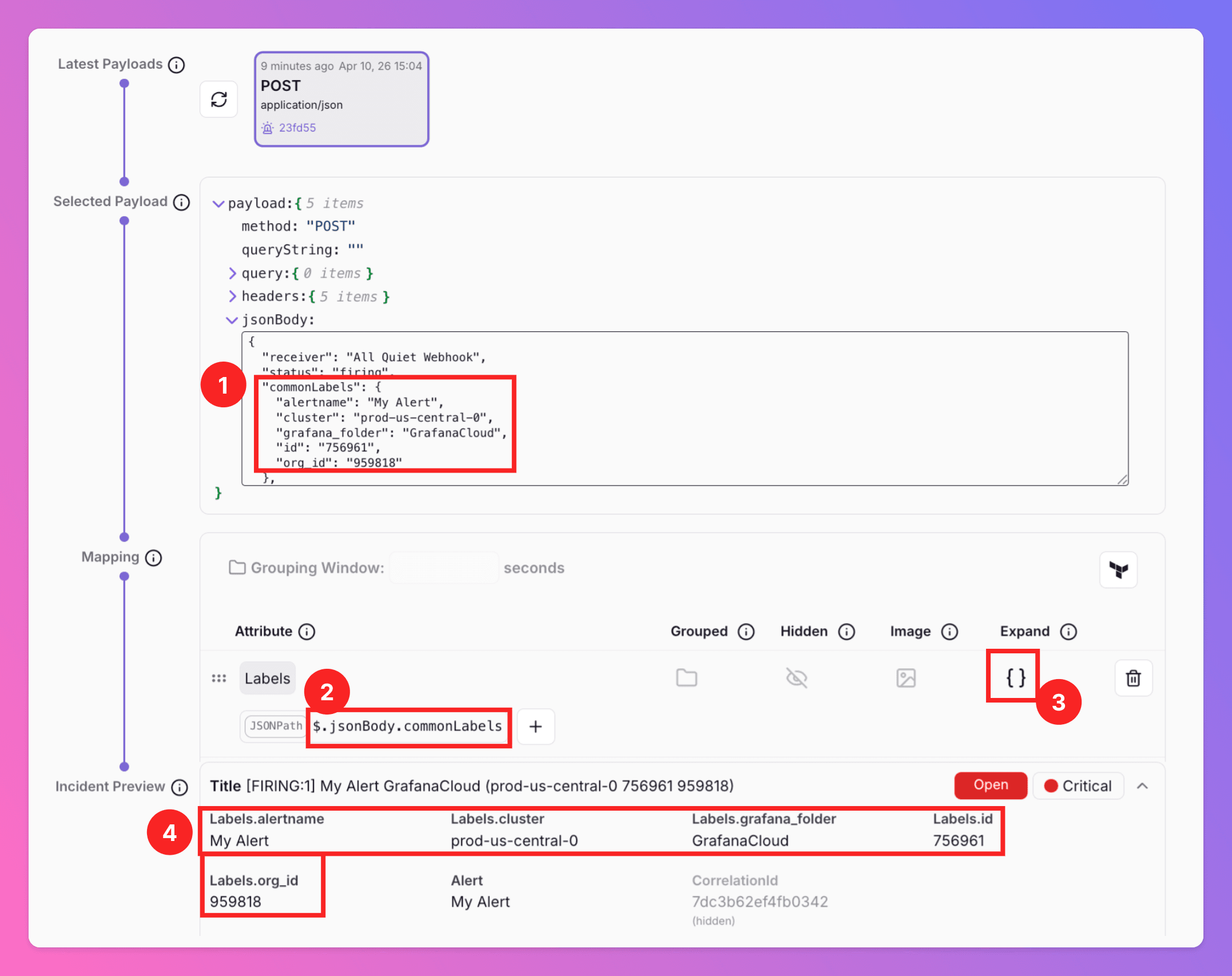Collapse incident preview with chevron up
The width and height of the screenshot is (1232, 976).
(x=1142, y=786)
